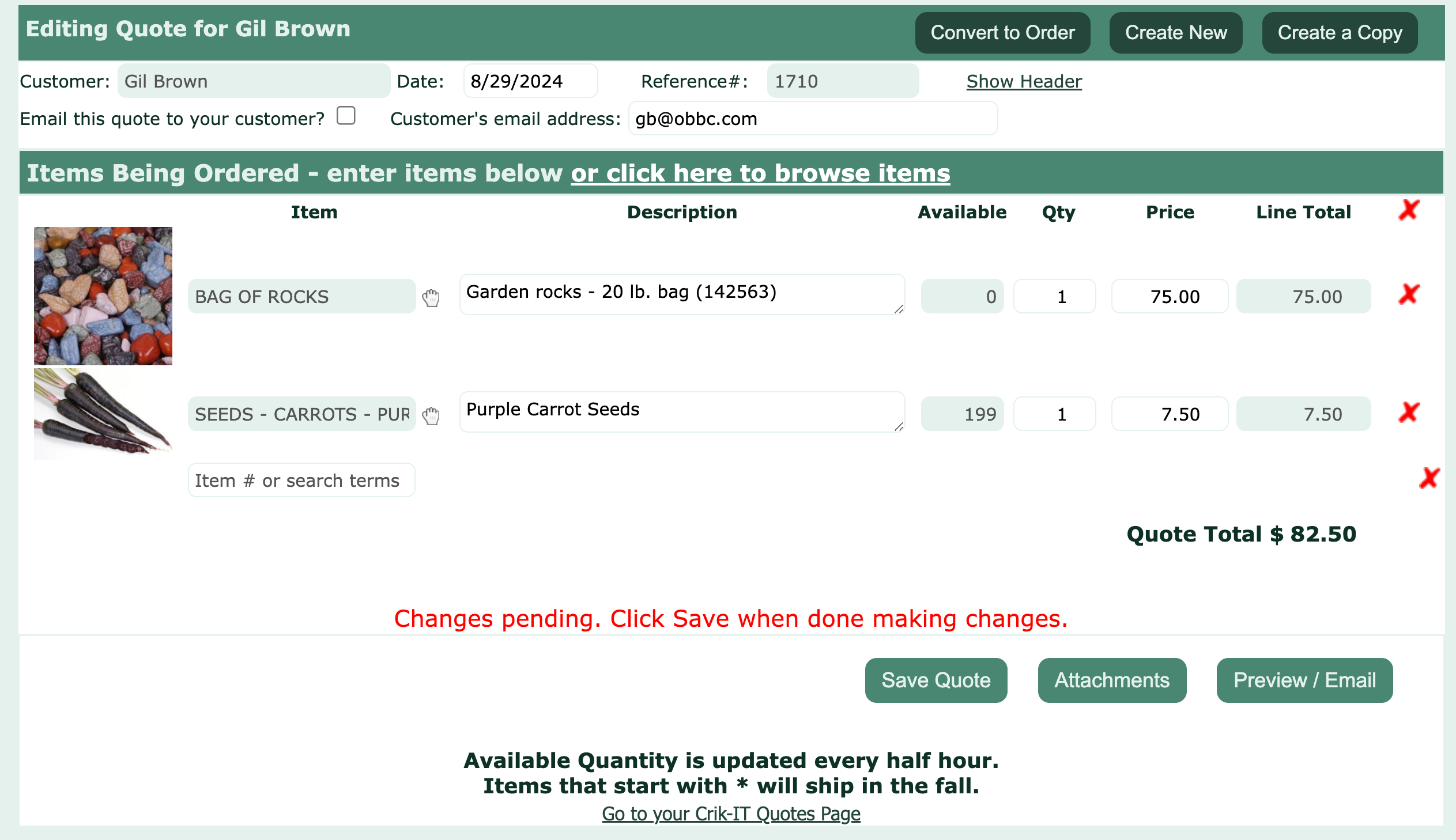Click the red X in the header row
This screenshot has height=840, width=1456.
[x=1409, y=211]
